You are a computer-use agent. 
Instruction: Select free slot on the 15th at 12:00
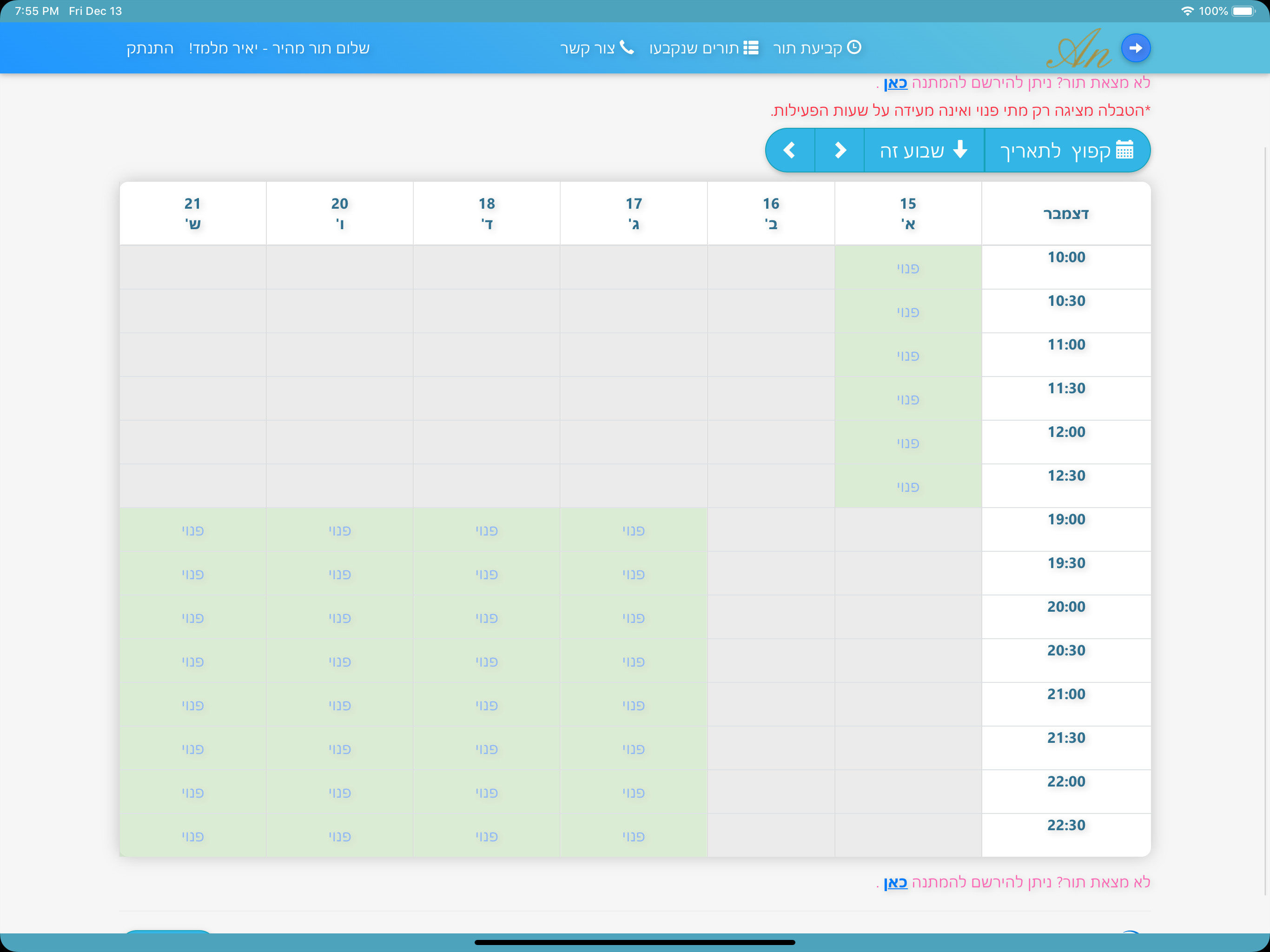(x=908, y=442)
